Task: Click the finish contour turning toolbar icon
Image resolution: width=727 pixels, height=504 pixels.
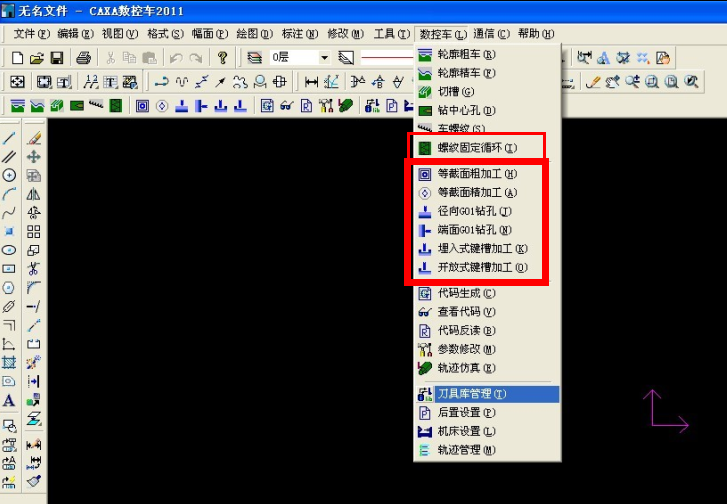Action: (x=37, y=106)
